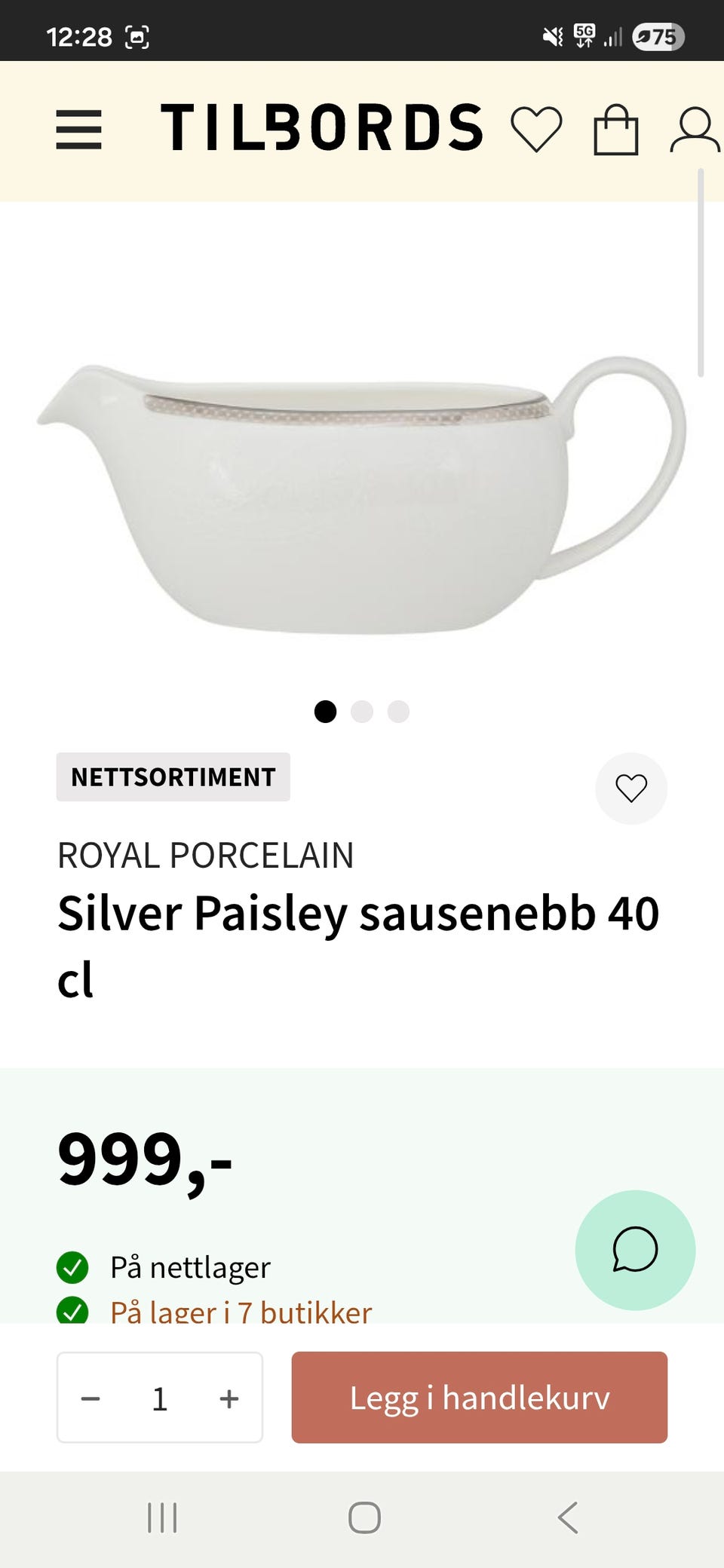Show third product image via carousel dot
Viewport: 724px width, 1568px height.
point(398,712)
